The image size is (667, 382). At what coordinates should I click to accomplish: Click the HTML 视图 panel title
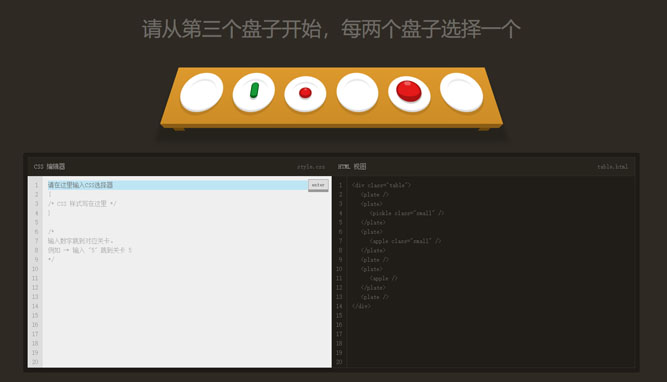tap(352, 167)
